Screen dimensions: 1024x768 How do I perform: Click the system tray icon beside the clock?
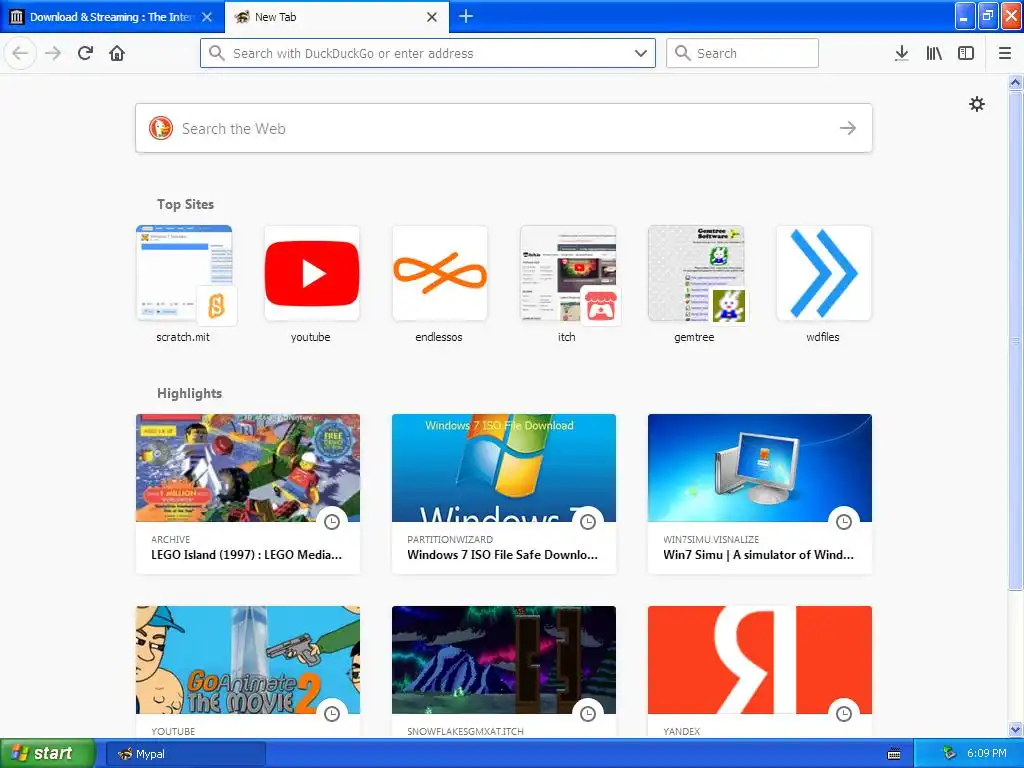(949, 753)
